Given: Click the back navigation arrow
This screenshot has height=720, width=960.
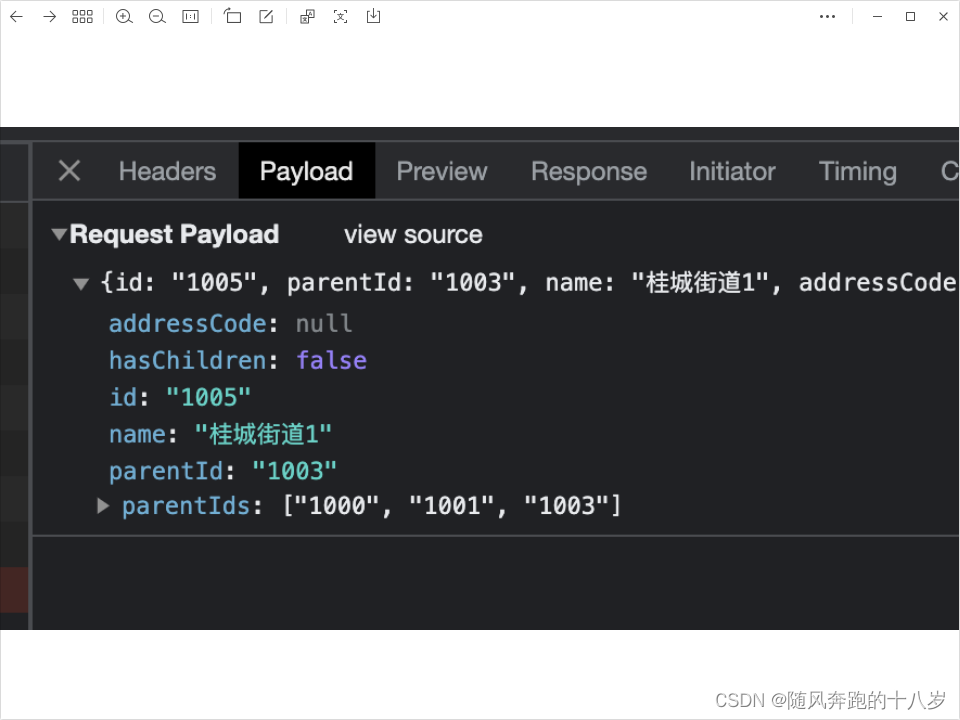Looking at the screenshot, I should (x=15, y=16).
